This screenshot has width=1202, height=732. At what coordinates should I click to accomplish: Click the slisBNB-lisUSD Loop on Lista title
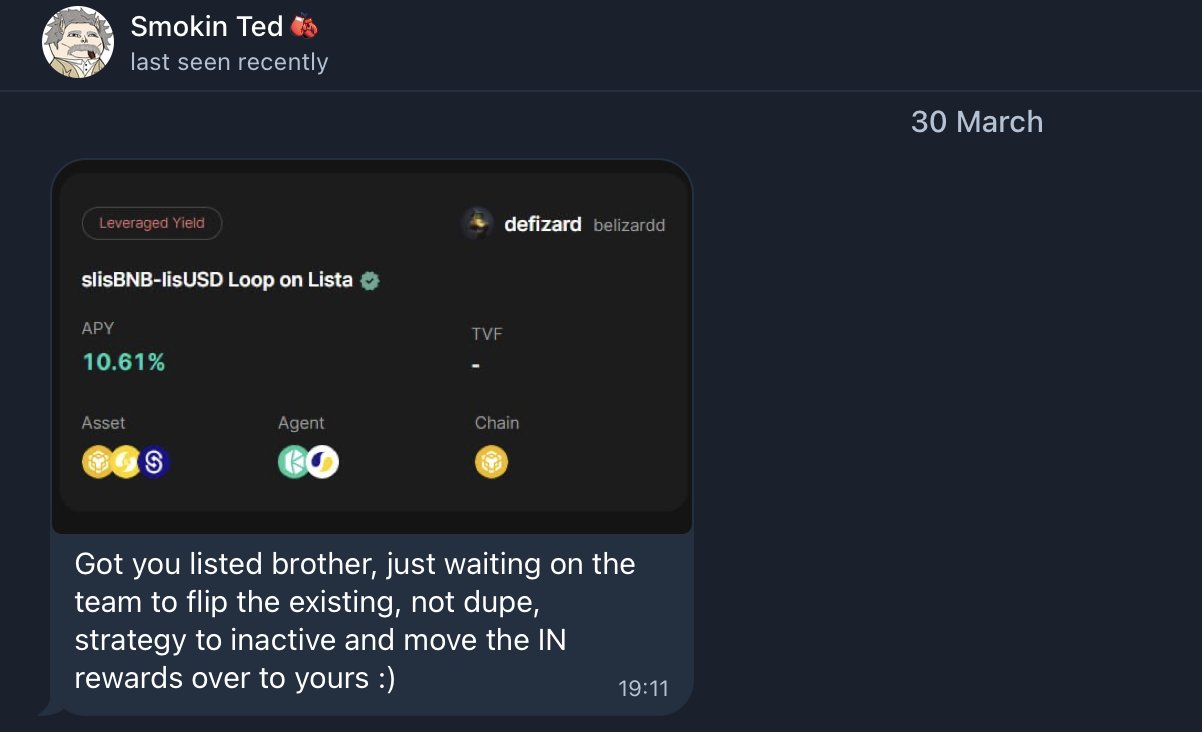217,280
